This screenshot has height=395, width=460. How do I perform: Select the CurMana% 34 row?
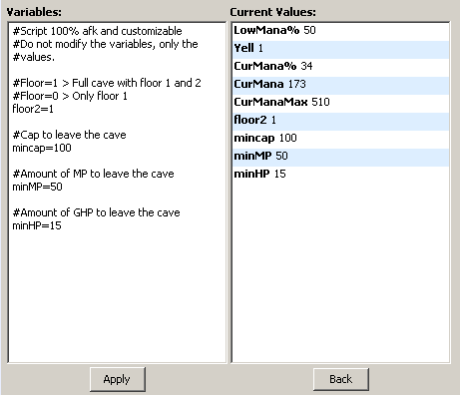click(341, 66)
